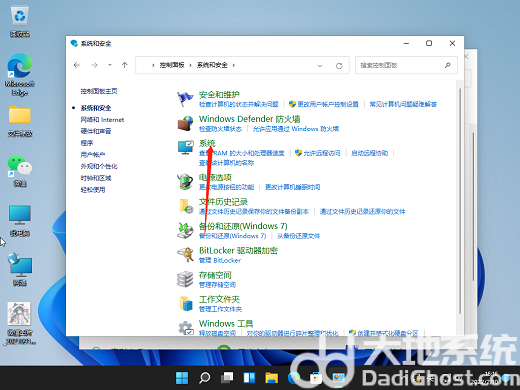Expand the recent locations dropdown arrow
Screen dimensions: 520x390
click(110, 65)
